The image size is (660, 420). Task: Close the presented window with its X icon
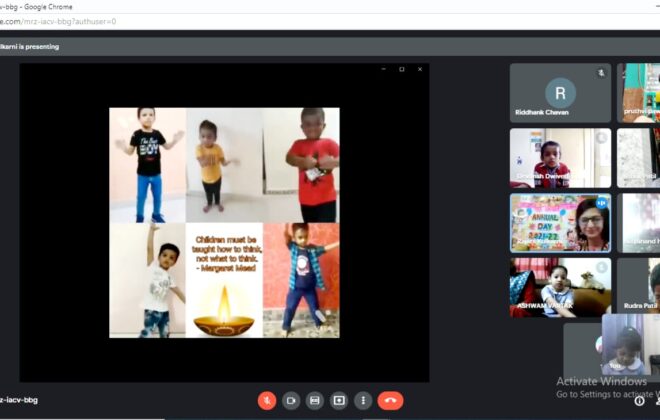420,69
